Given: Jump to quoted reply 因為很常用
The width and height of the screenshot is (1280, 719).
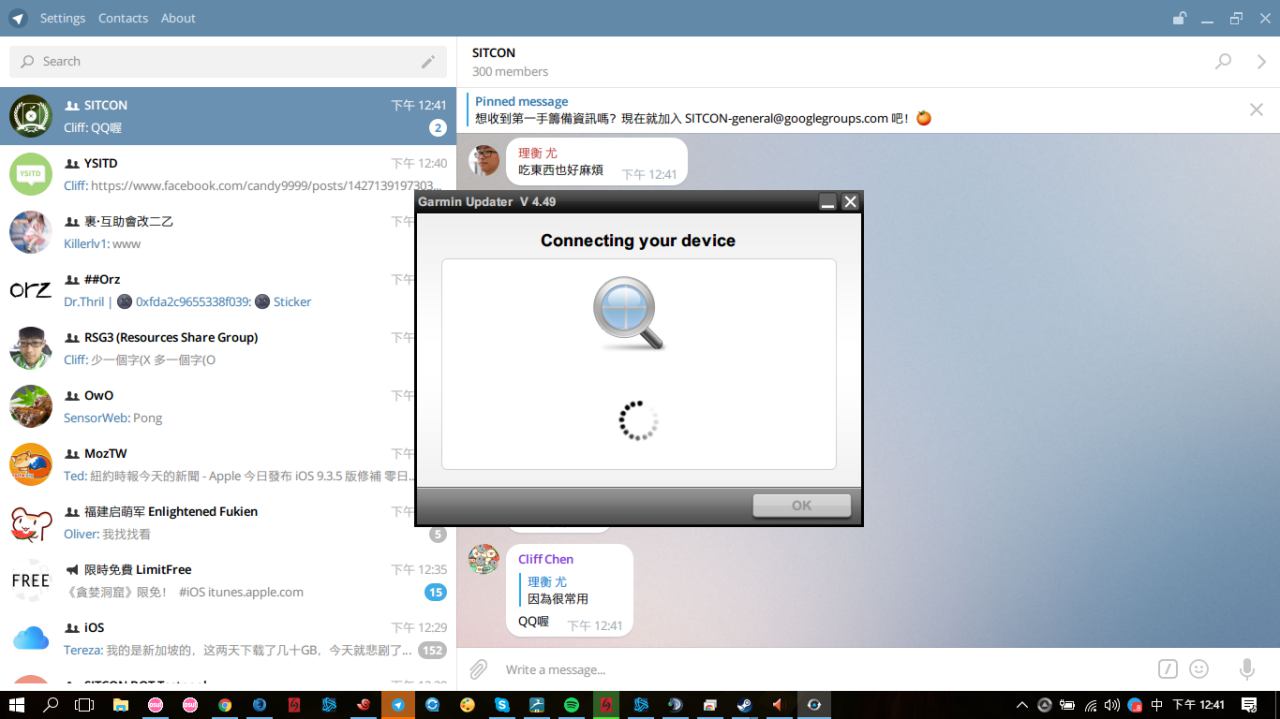Looking at the screenshot, I should (558, 590).
